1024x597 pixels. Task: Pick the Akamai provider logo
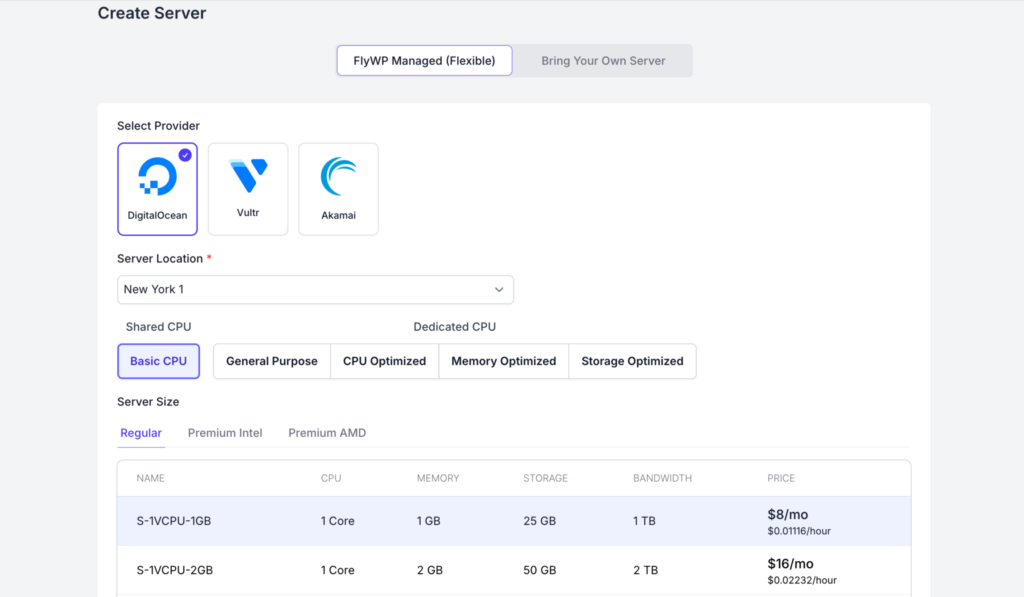click(x=338, y=177)
